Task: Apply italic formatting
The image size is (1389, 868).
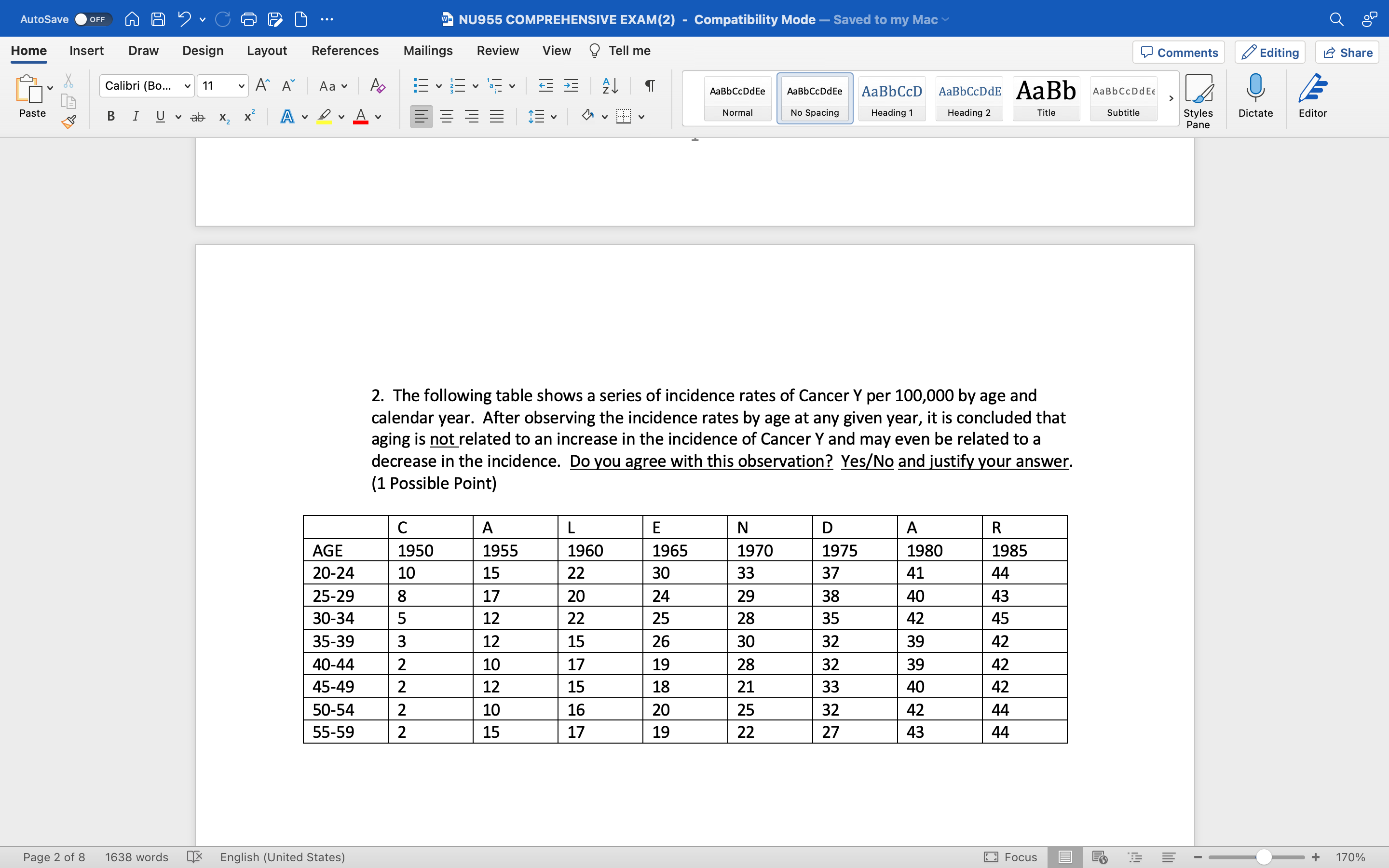Action: (136, 116)
